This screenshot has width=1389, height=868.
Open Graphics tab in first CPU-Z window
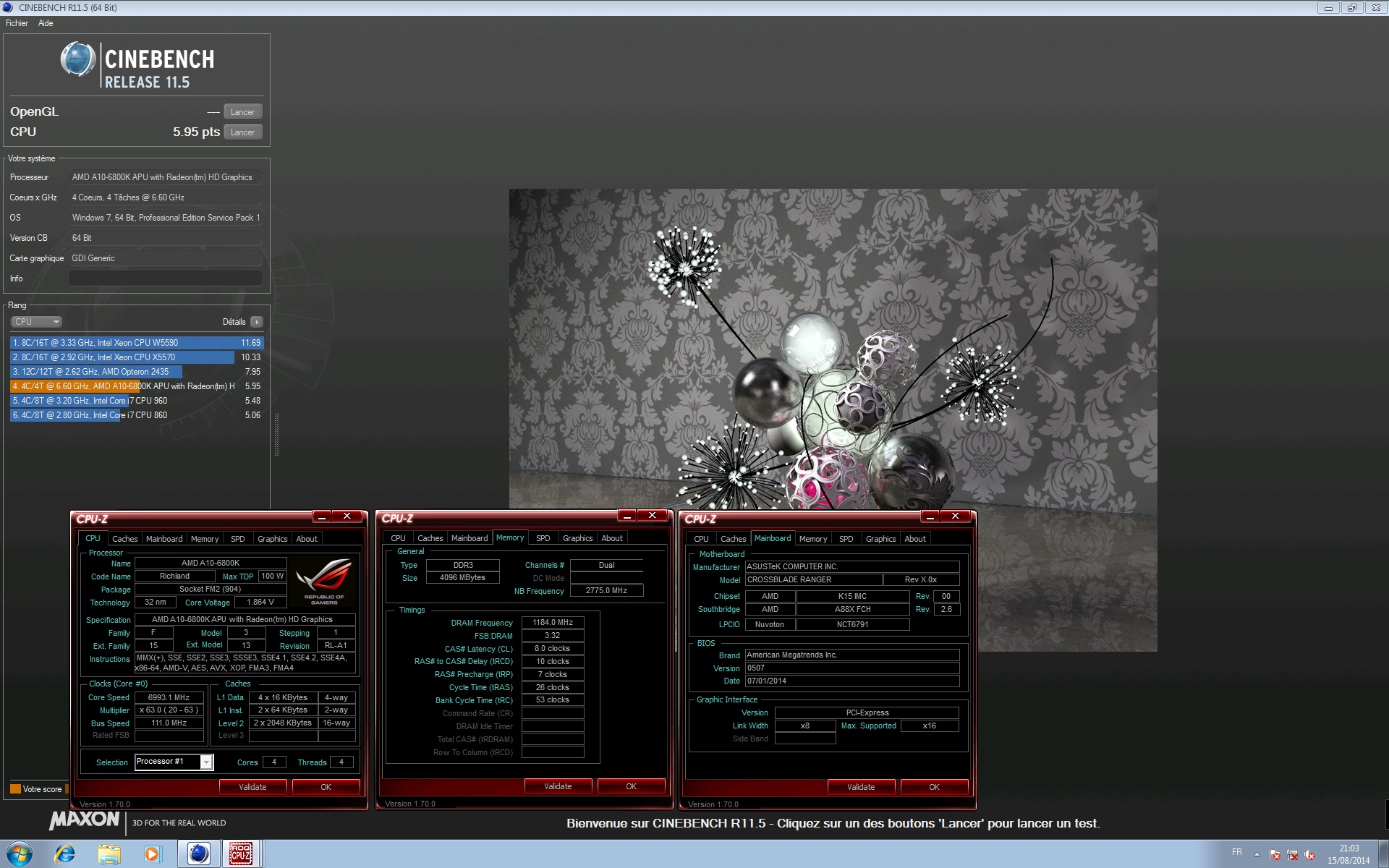[273, 539]
